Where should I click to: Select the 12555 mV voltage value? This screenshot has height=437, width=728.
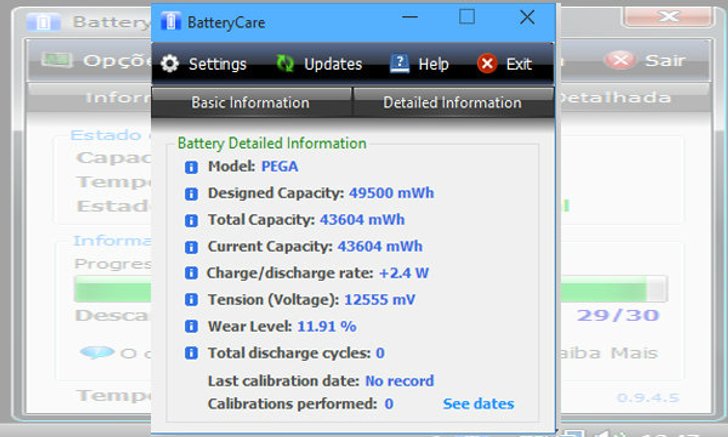379,300
